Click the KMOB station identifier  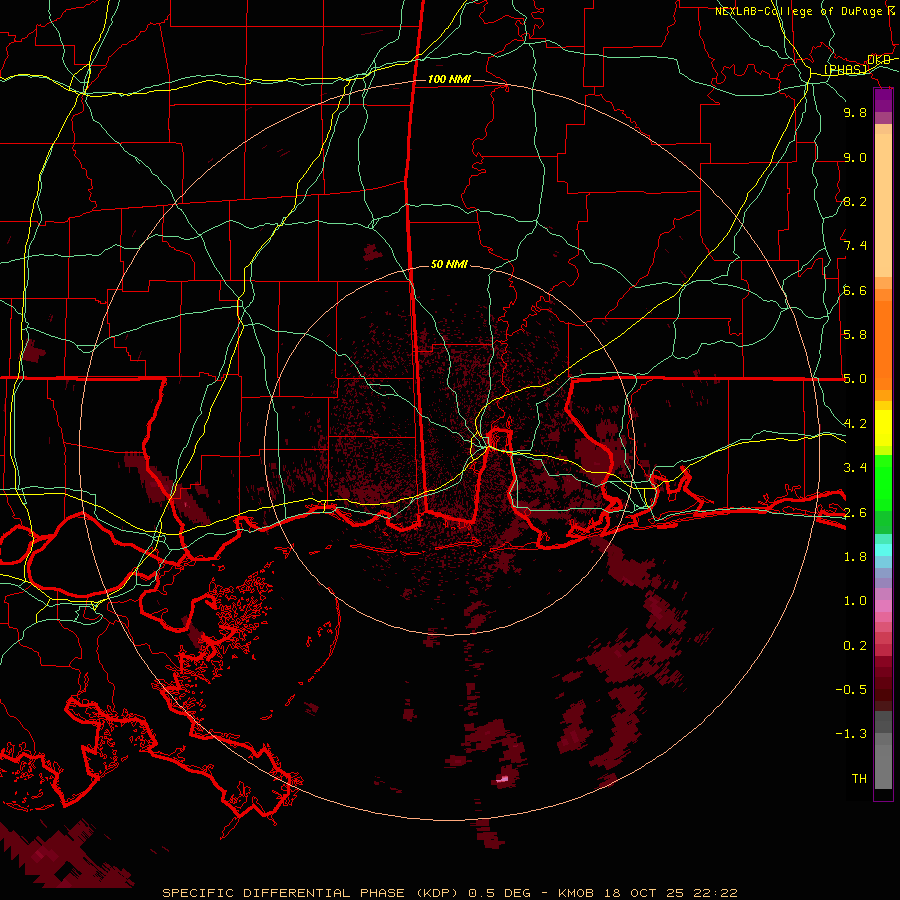575,893
